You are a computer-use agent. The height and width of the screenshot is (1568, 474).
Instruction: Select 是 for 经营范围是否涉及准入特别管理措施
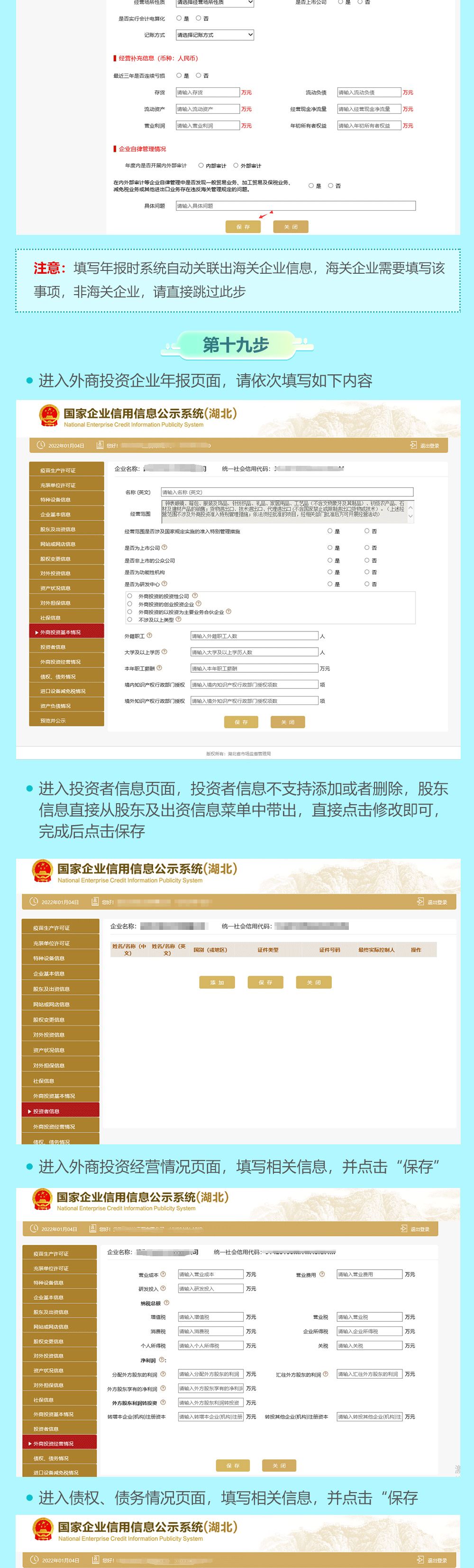point(330,531)
